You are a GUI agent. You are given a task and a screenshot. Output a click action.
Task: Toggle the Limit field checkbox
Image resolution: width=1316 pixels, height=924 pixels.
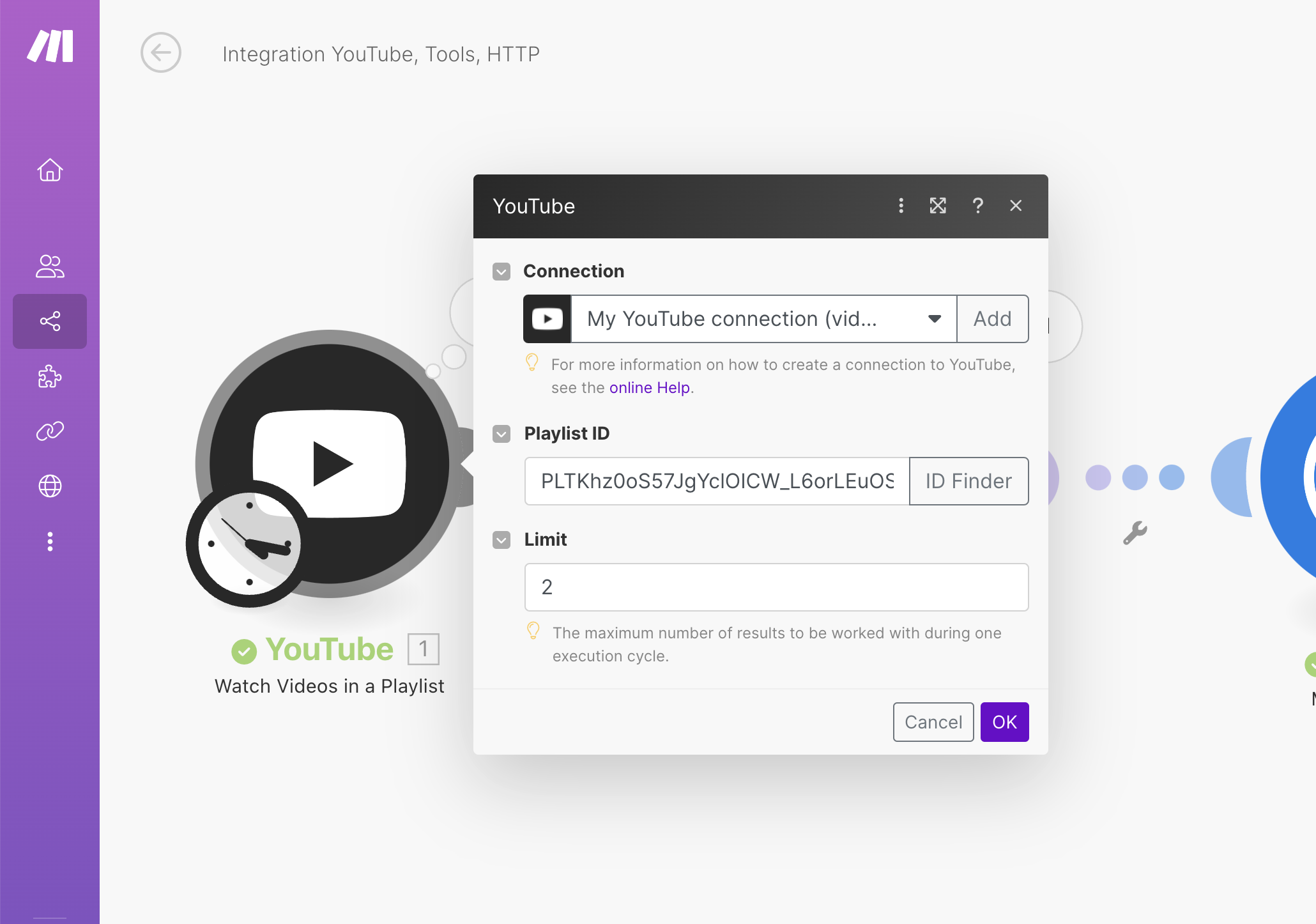501,540
